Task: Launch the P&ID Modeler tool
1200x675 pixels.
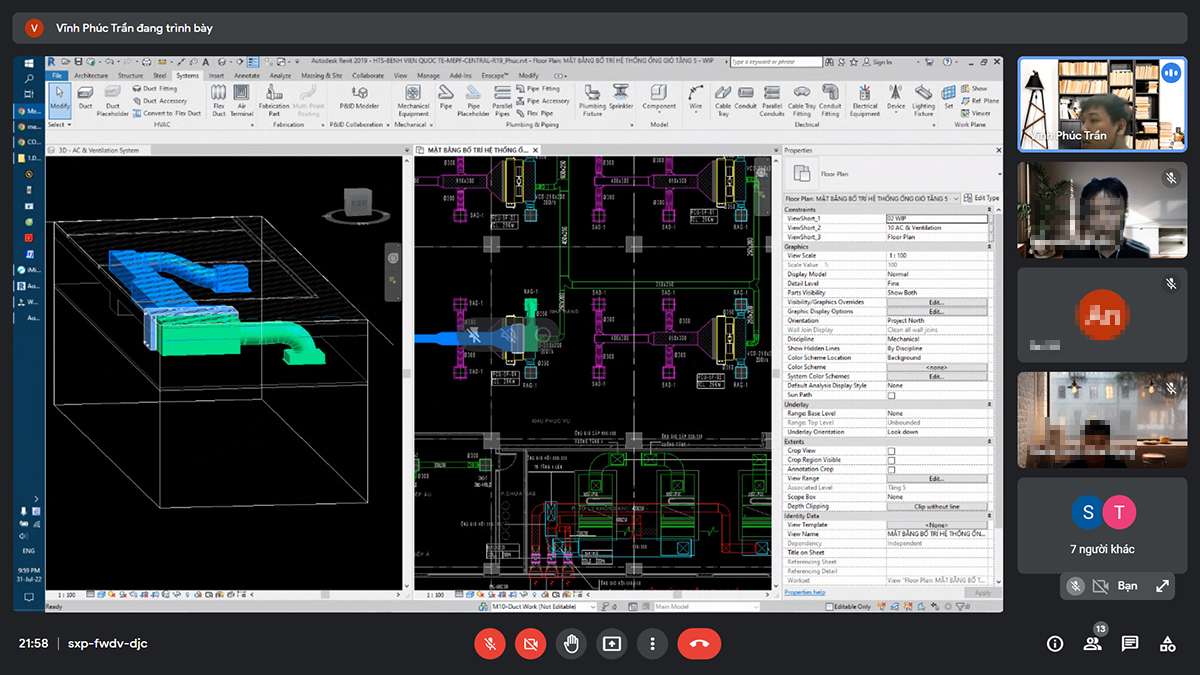Action: (359, 98)
